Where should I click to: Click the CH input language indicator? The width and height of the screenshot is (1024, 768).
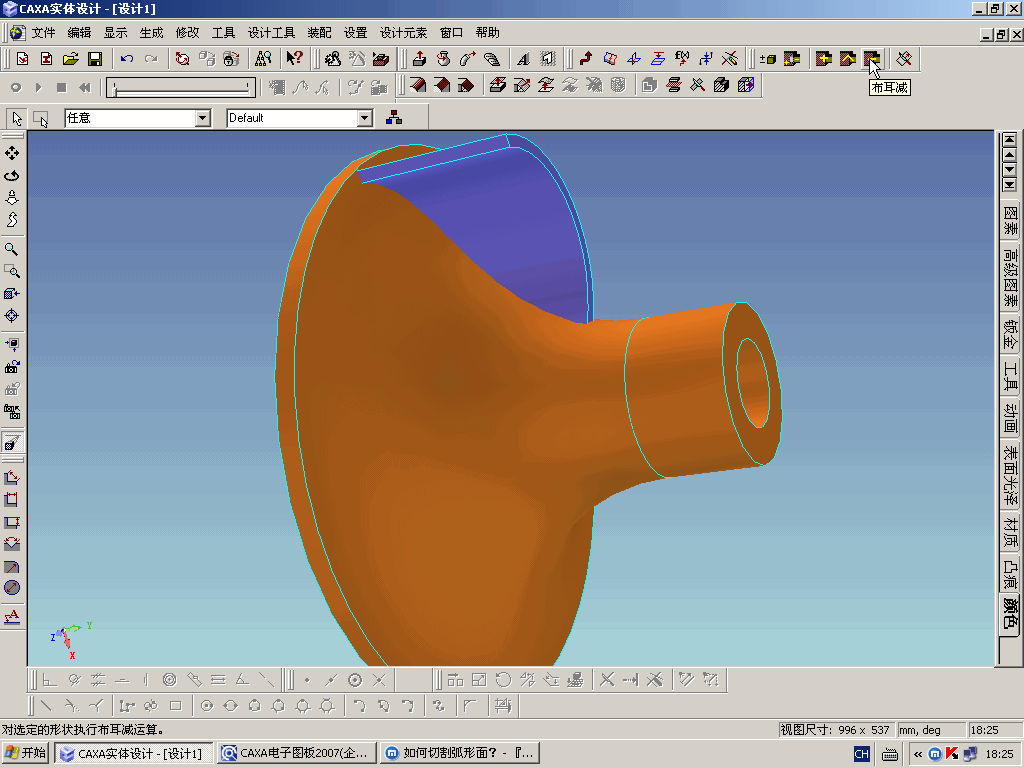pyautogui.click(x=861, y=754)
